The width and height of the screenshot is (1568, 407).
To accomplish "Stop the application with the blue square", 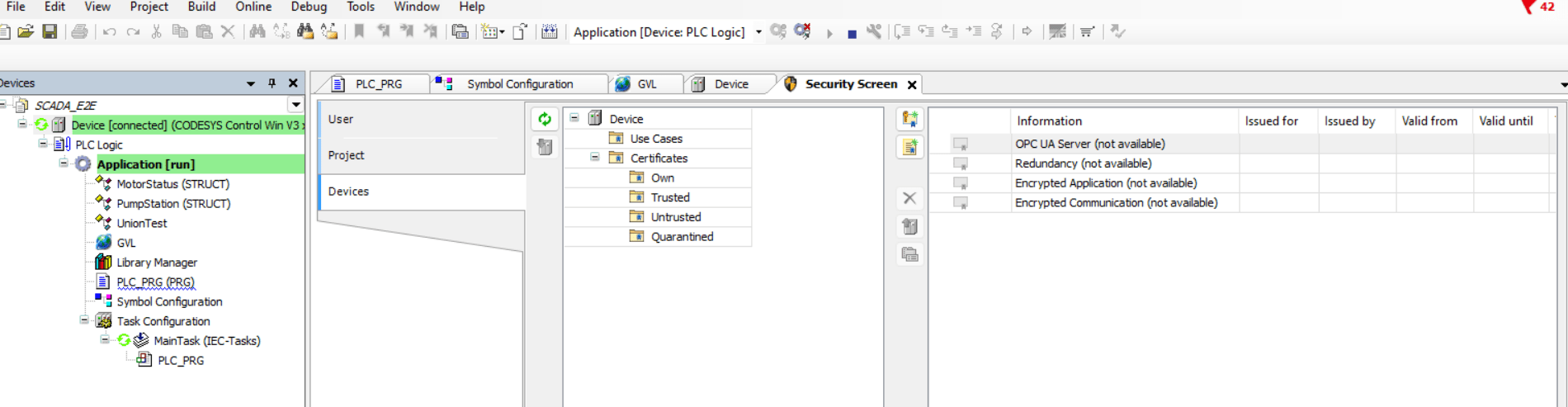I will pos(852,33).
